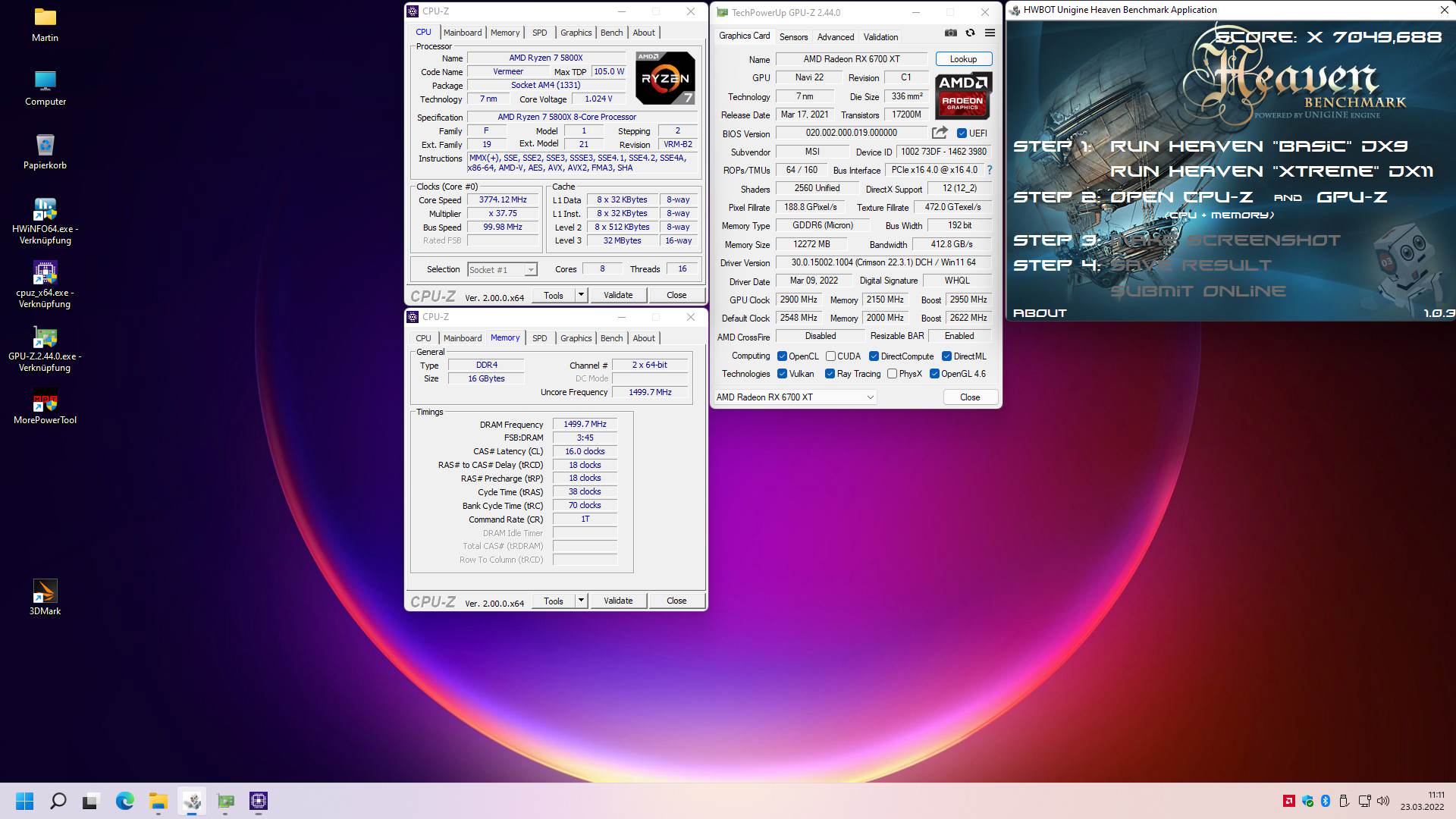
Task: Click Run Heaven "Xtreme" DX11
Action: tap(1272, 171)
